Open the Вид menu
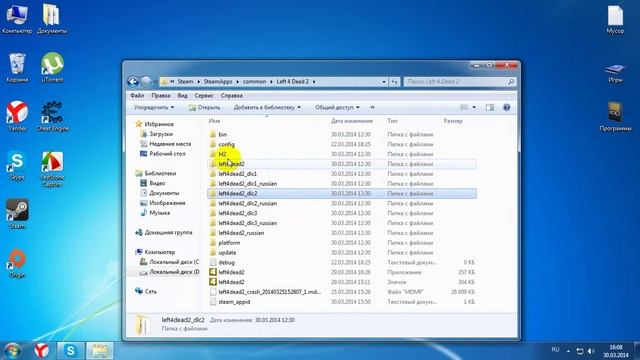 pos(182,96)
